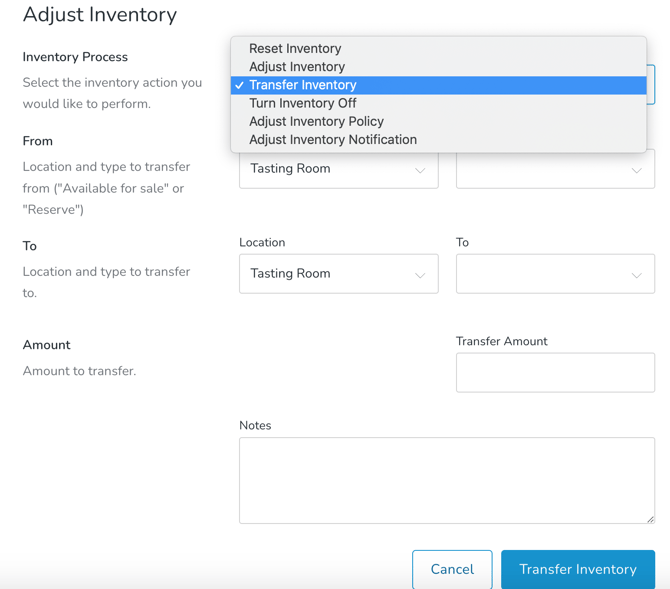
Task: Open the empty dropdown in From row
Action: 555,170
